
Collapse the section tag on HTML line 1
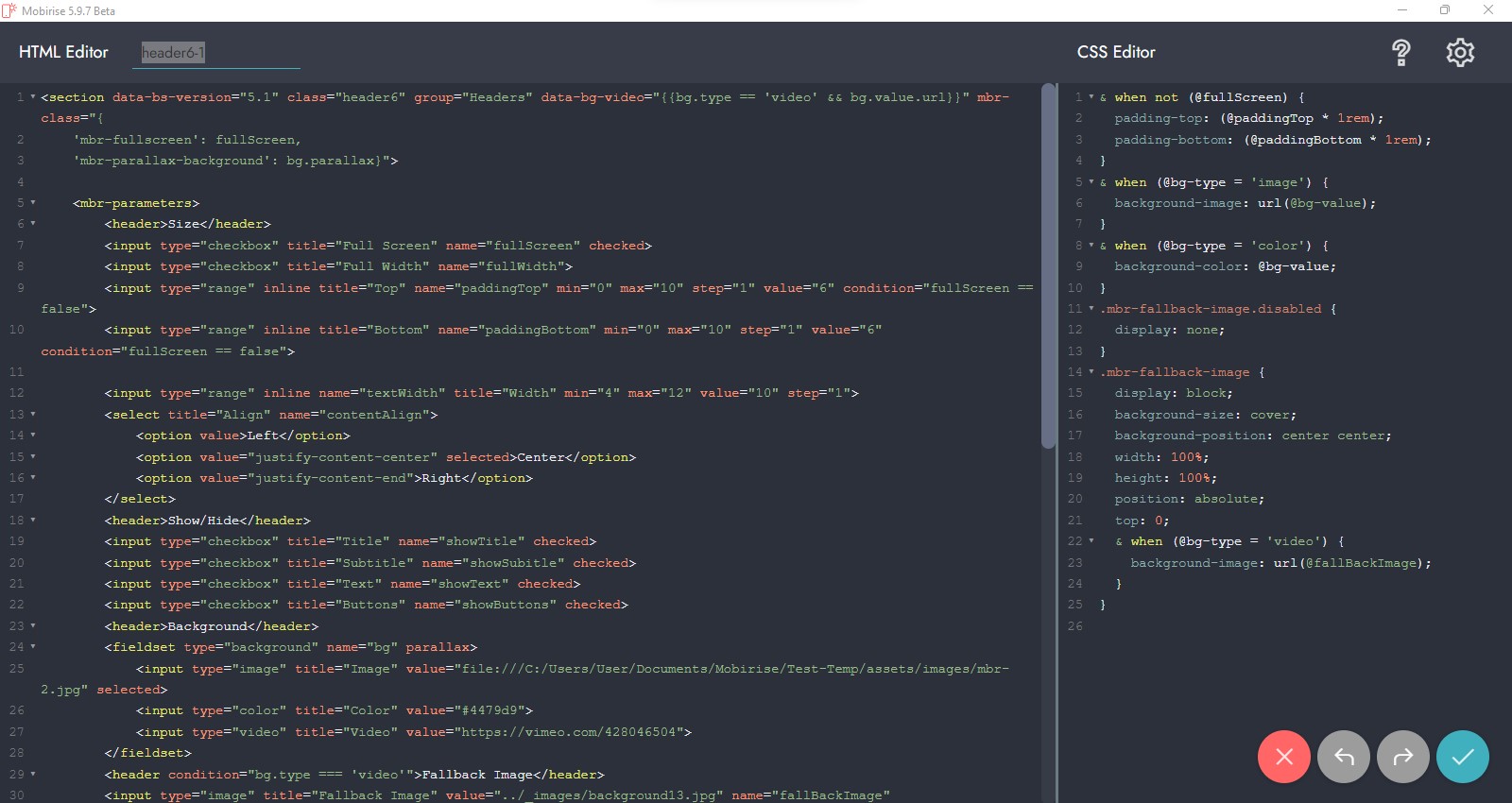[33, 97]
